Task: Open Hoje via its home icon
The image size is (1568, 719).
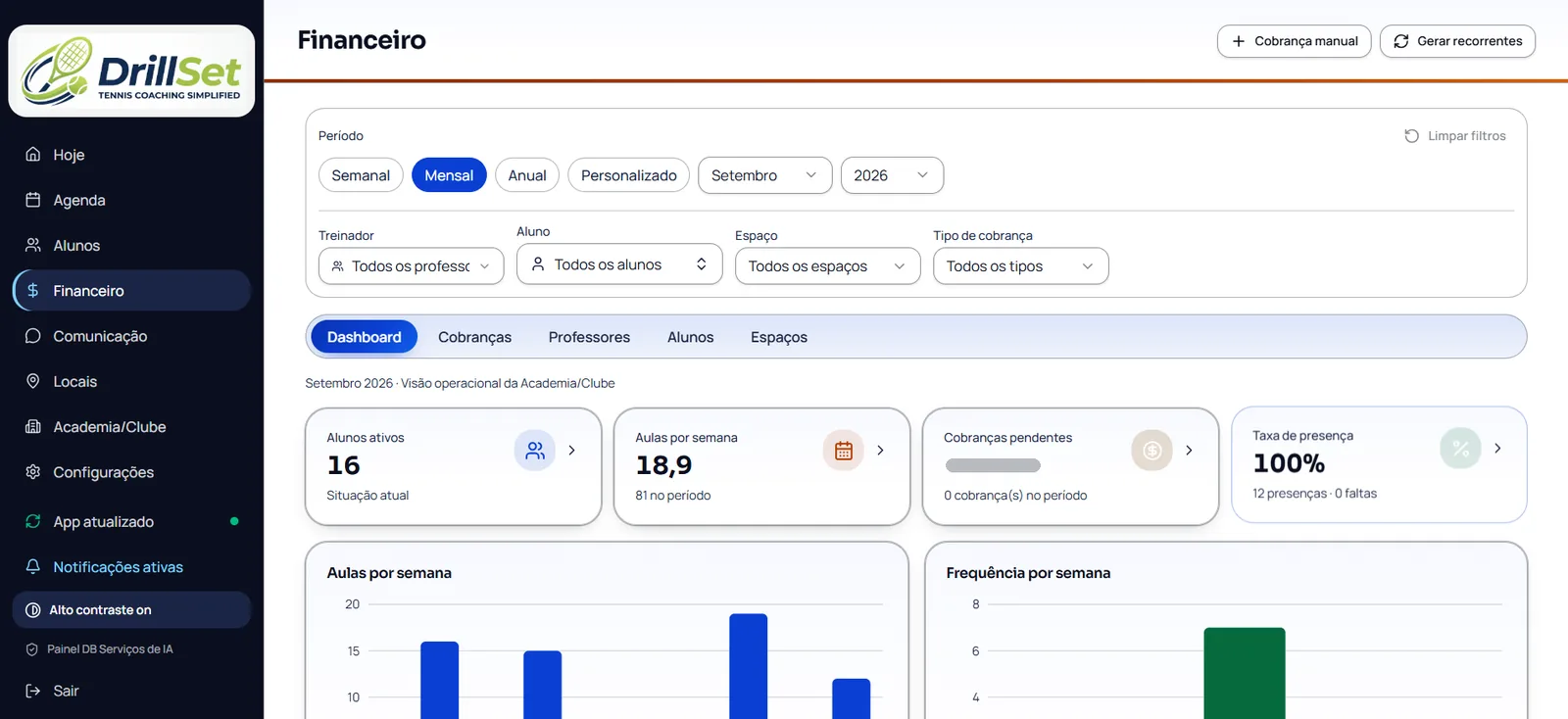Action: tap(33, 154)
